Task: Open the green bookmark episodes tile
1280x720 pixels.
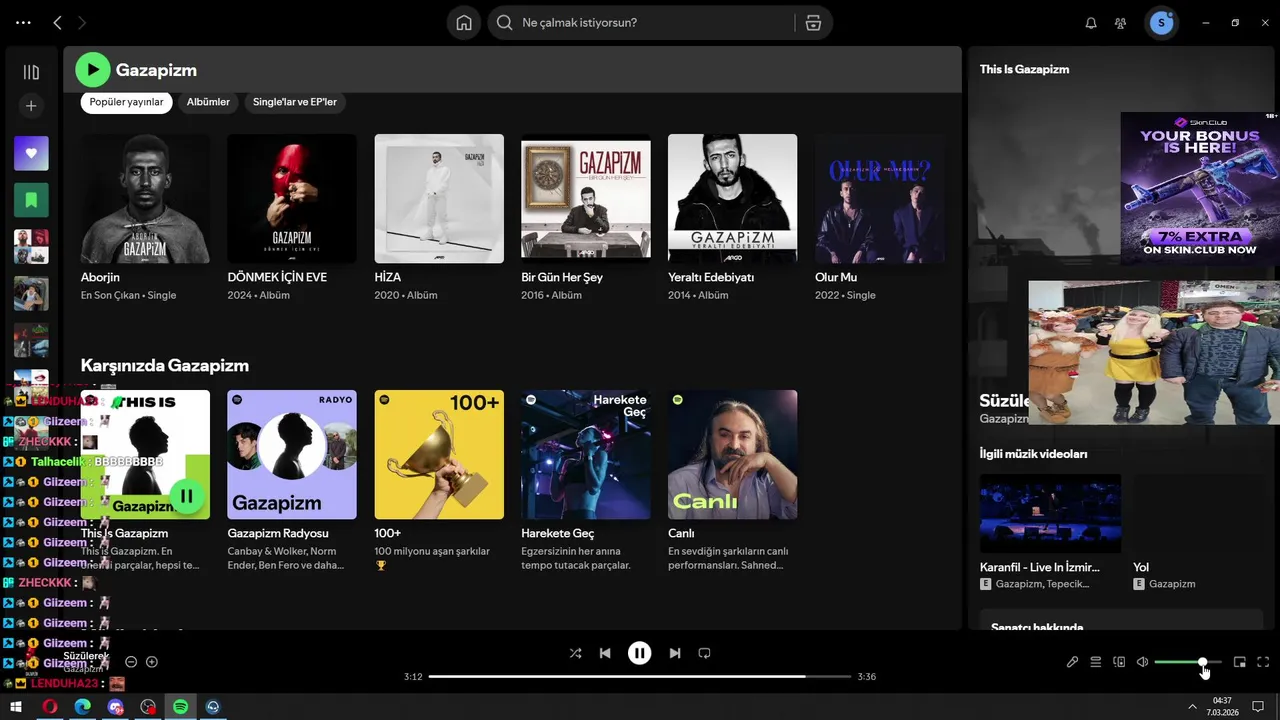Action: (31, 200)
